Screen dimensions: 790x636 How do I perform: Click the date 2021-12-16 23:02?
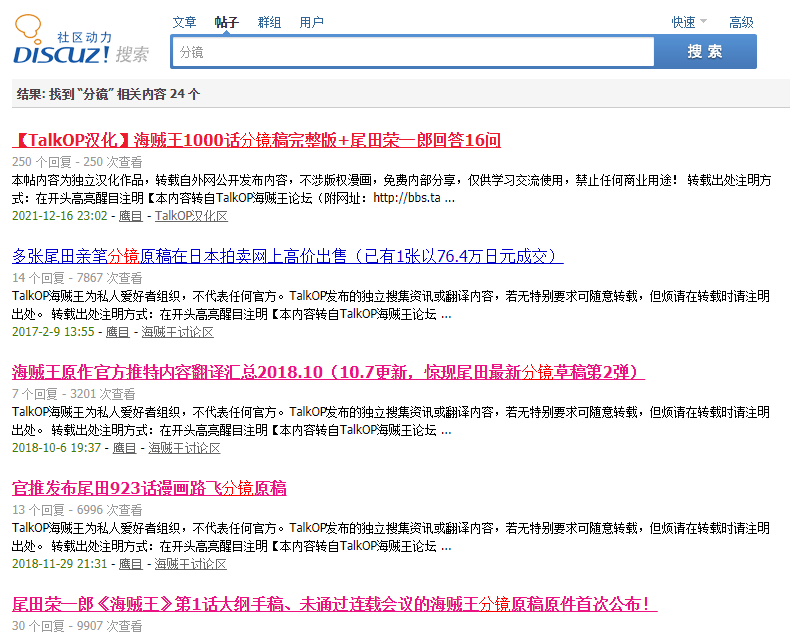(x=59, y=216)
